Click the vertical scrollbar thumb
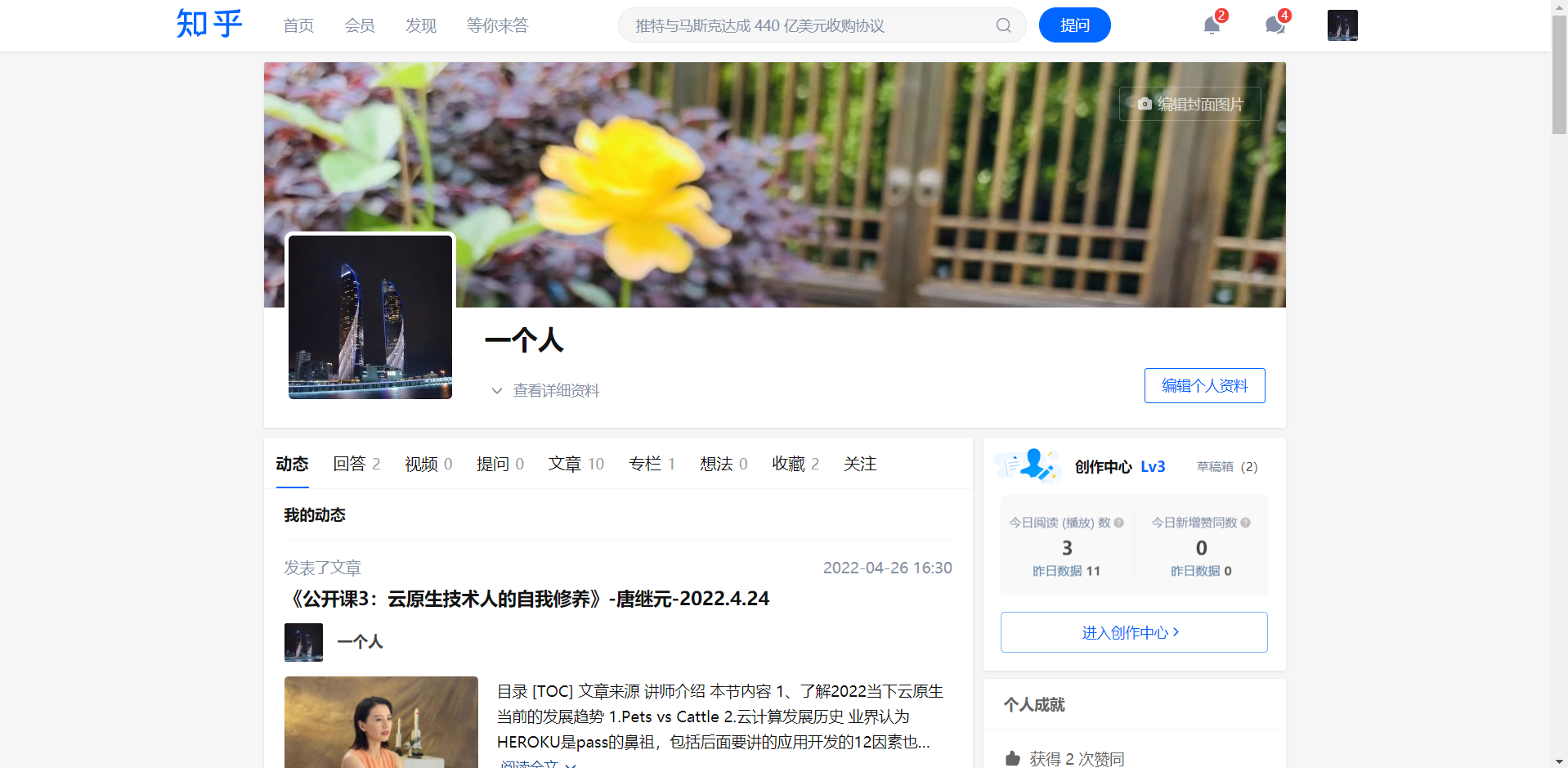This screenshot has height=768, width=1568. [x=1559, y=75]
